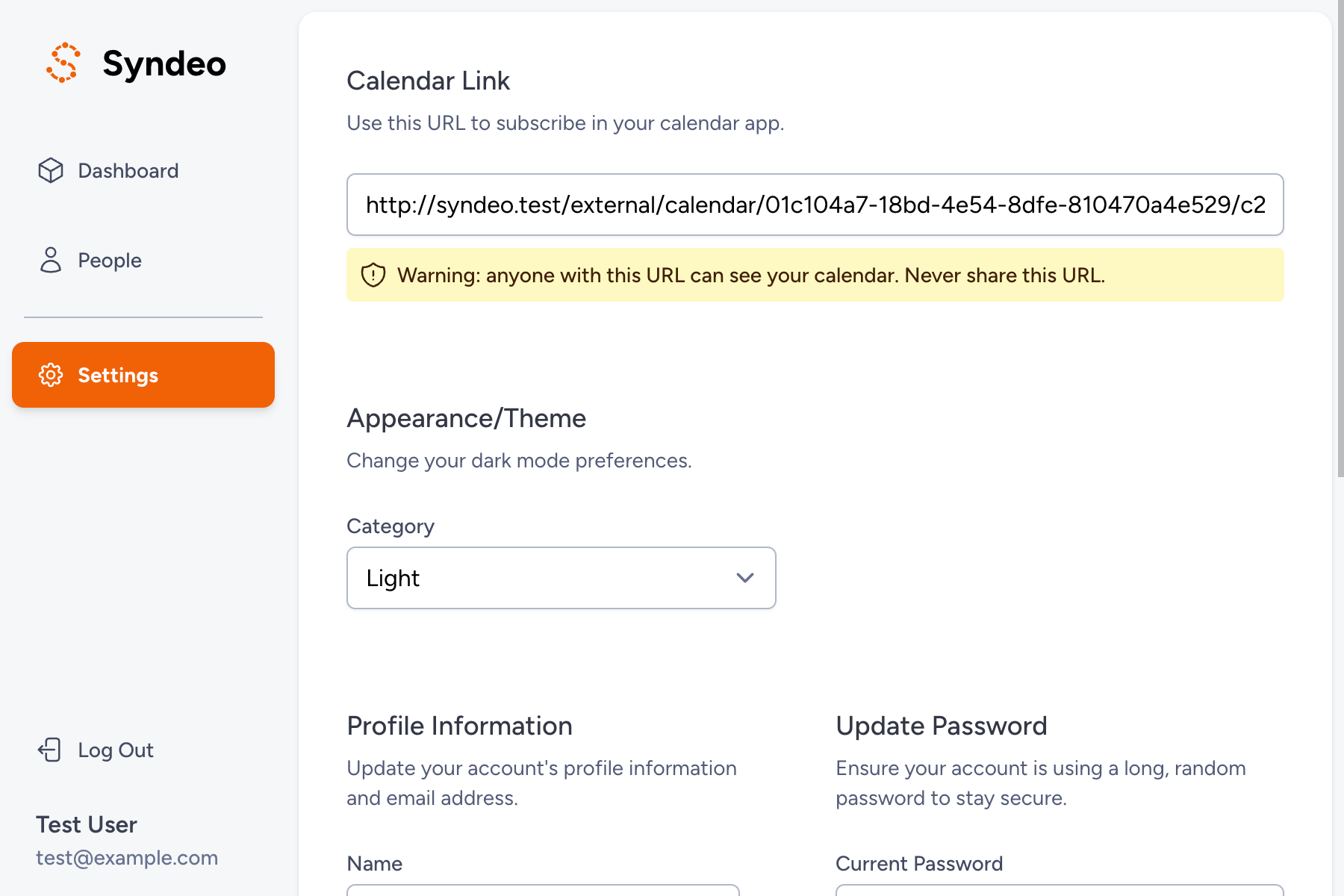Log Out of the account
Screen dimensions: 1344x896
[x=116, y=750]
